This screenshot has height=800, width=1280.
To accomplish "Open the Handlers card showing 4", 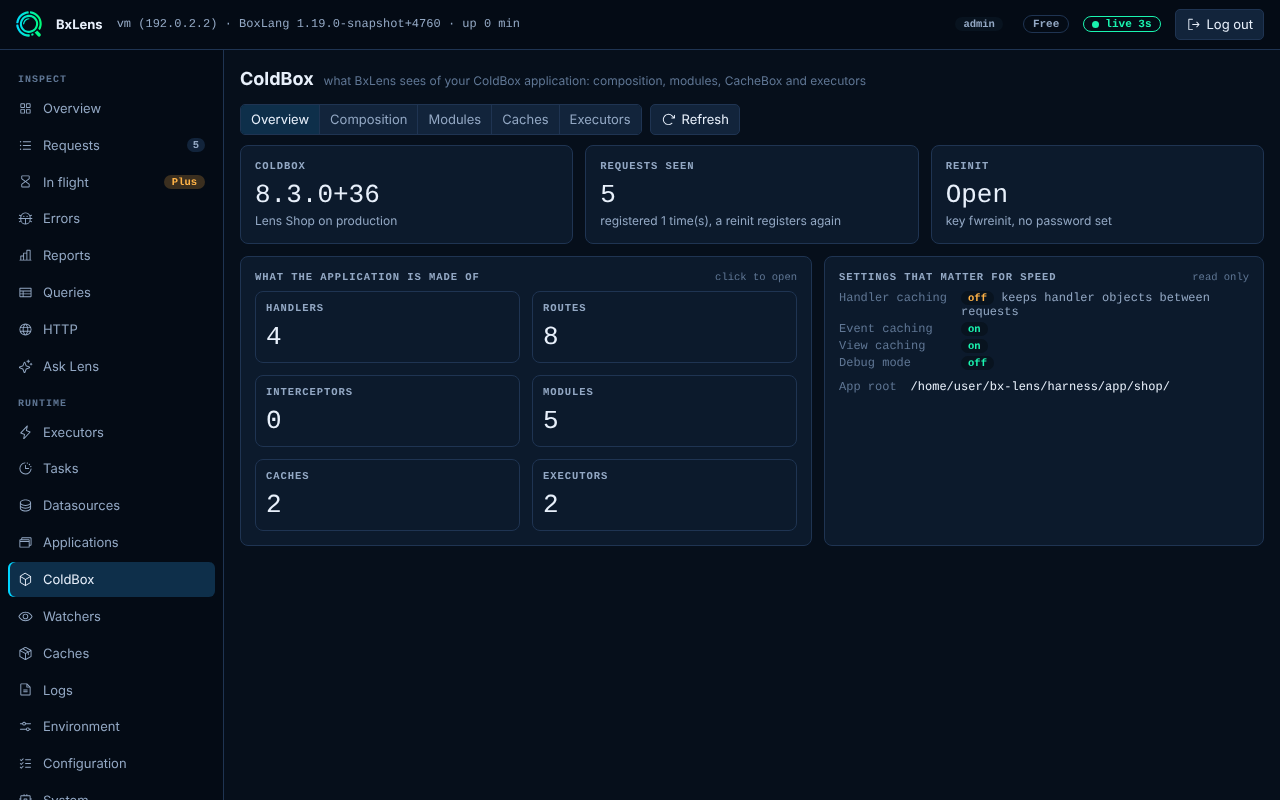I will [387, 327].
